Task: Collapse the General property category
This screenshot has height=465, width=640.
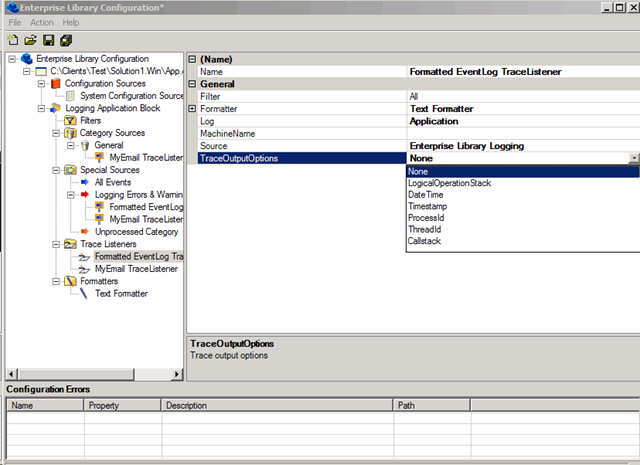Action: click(x=192, y=84)
